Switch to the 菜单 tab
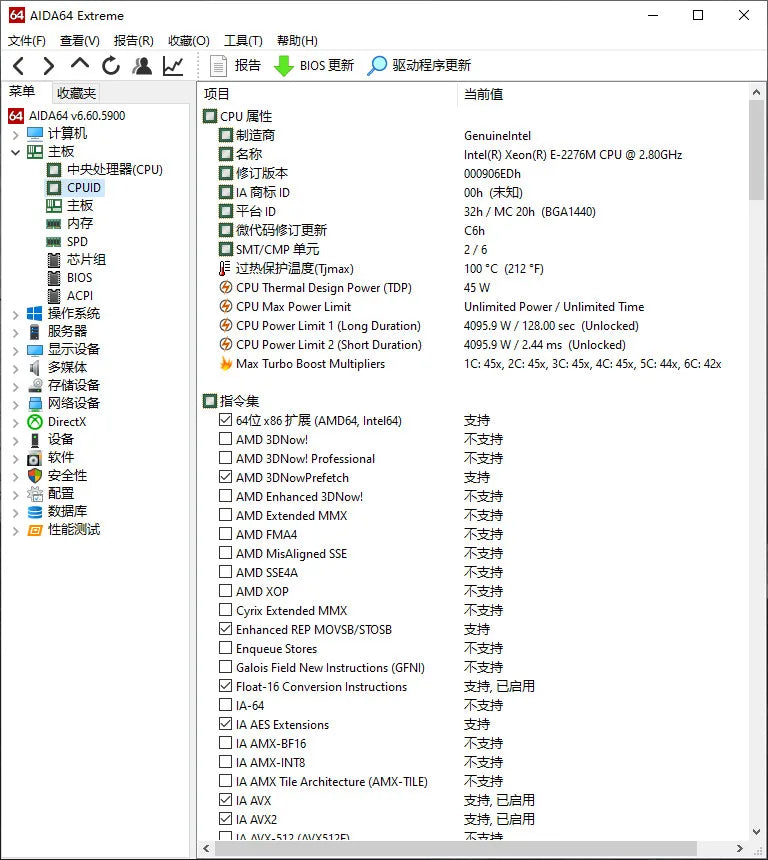The image size is (768, 860). [22, 92]
